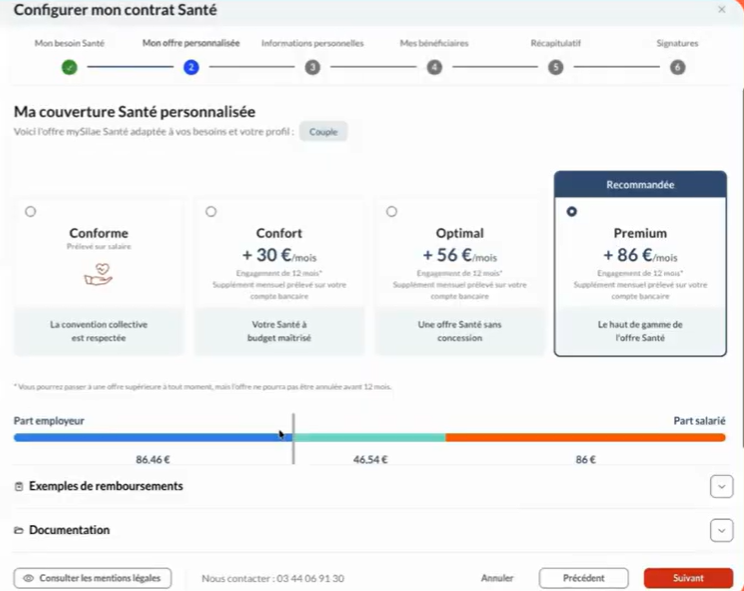Click step 6 Signatures circle
Image resolution: width=744 pixels, height=591 pixels.
click(x=677, y=67)
